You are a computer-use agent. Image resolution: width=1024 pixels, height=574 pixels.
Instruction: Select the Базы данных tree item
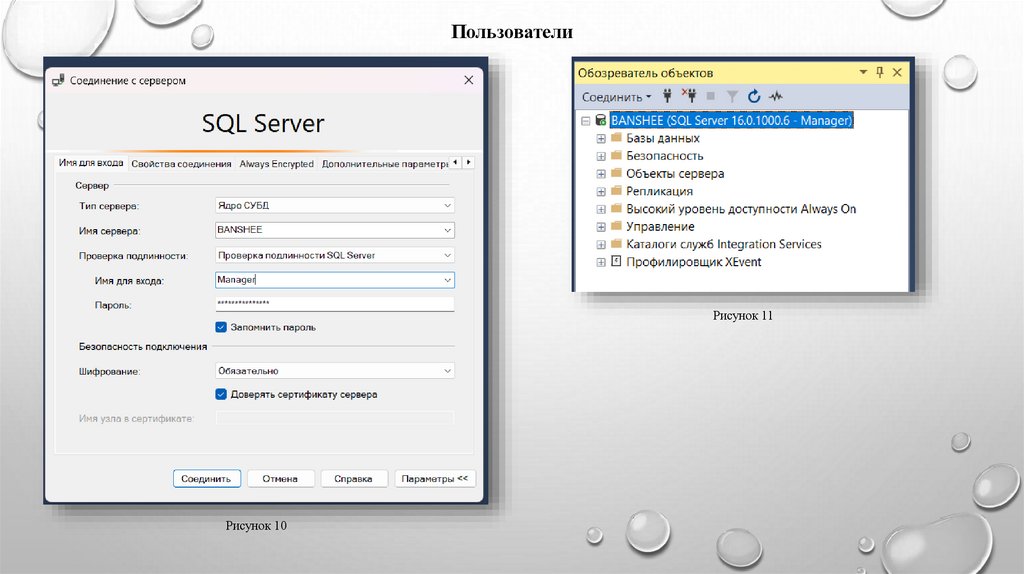(x=662, y=138)
